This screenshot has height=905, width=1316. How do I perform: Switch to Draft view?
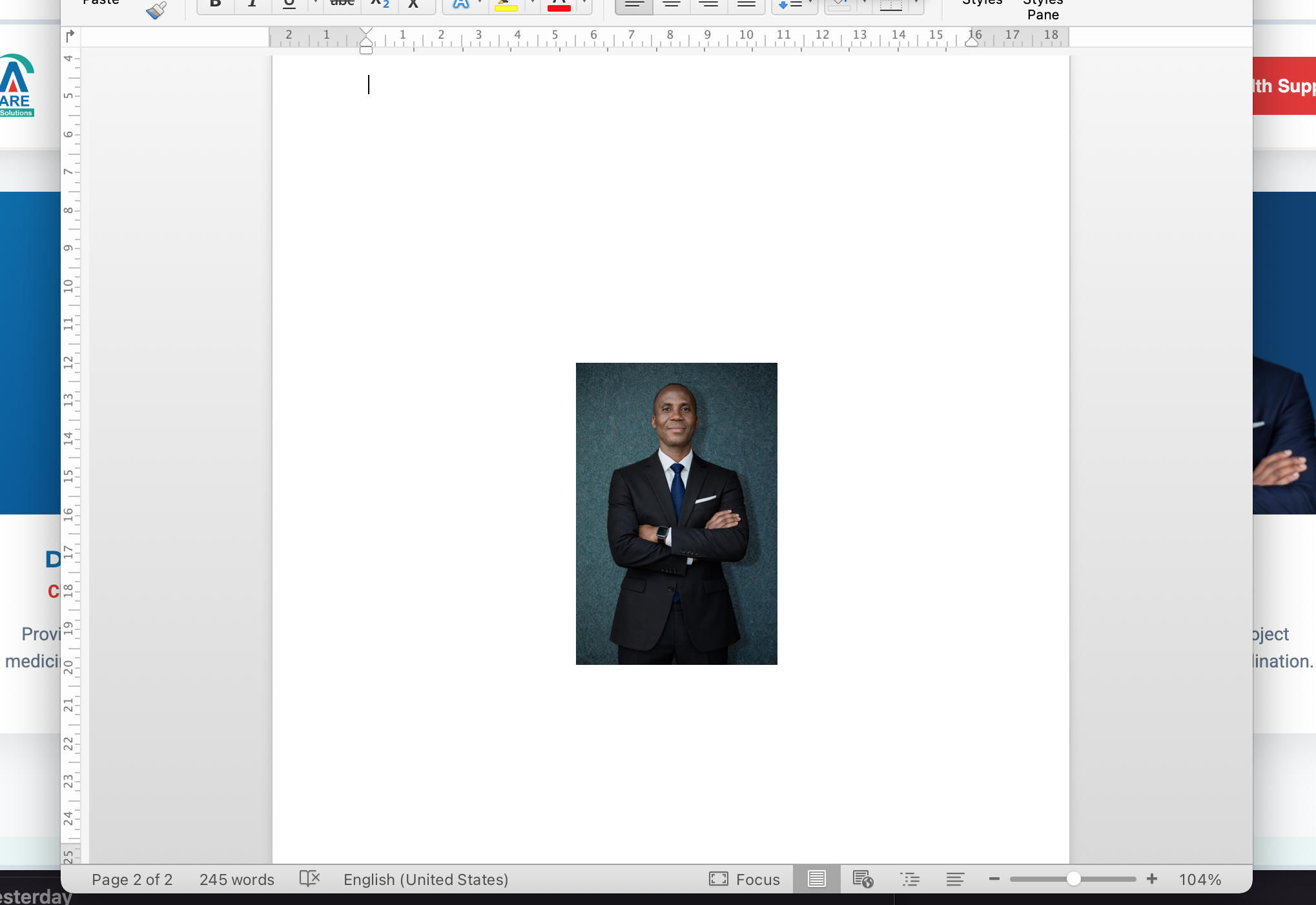[955, 879]
